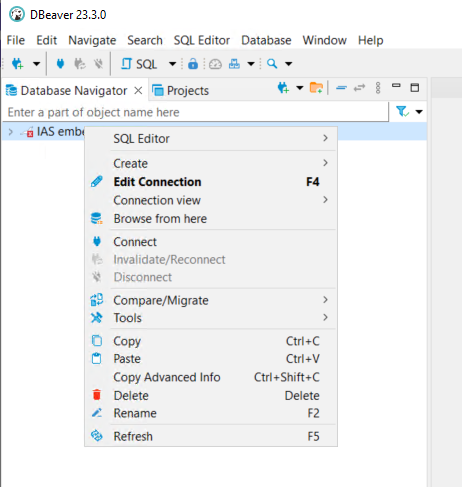Choose Paste from the context menu

tap(211, 359)
